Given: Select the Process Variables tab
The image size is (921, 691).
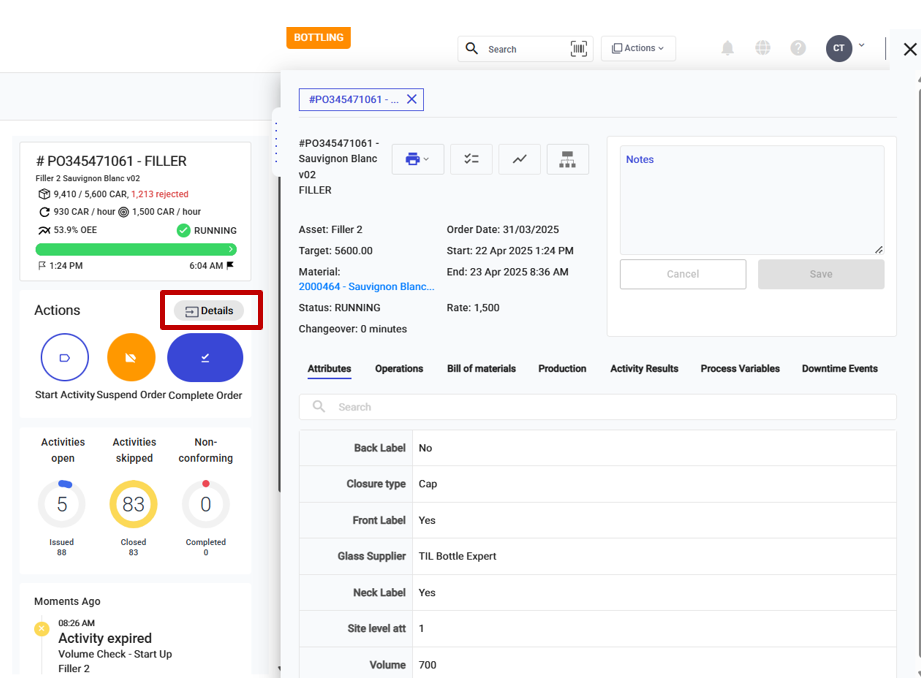Looking at the screenshot, I should 740,369.
